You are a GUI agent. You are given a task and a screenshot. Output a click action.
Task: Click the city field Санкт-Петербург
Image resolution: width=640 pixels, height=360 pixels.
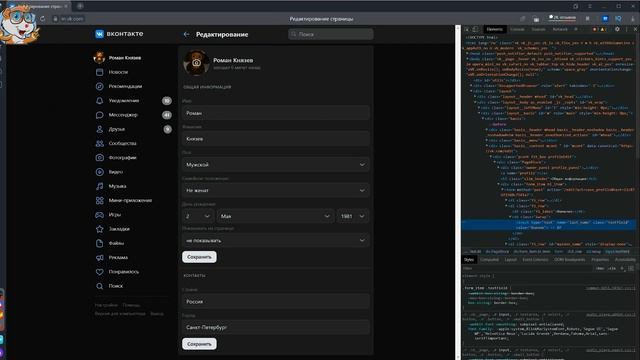click(x=276, y=327)
